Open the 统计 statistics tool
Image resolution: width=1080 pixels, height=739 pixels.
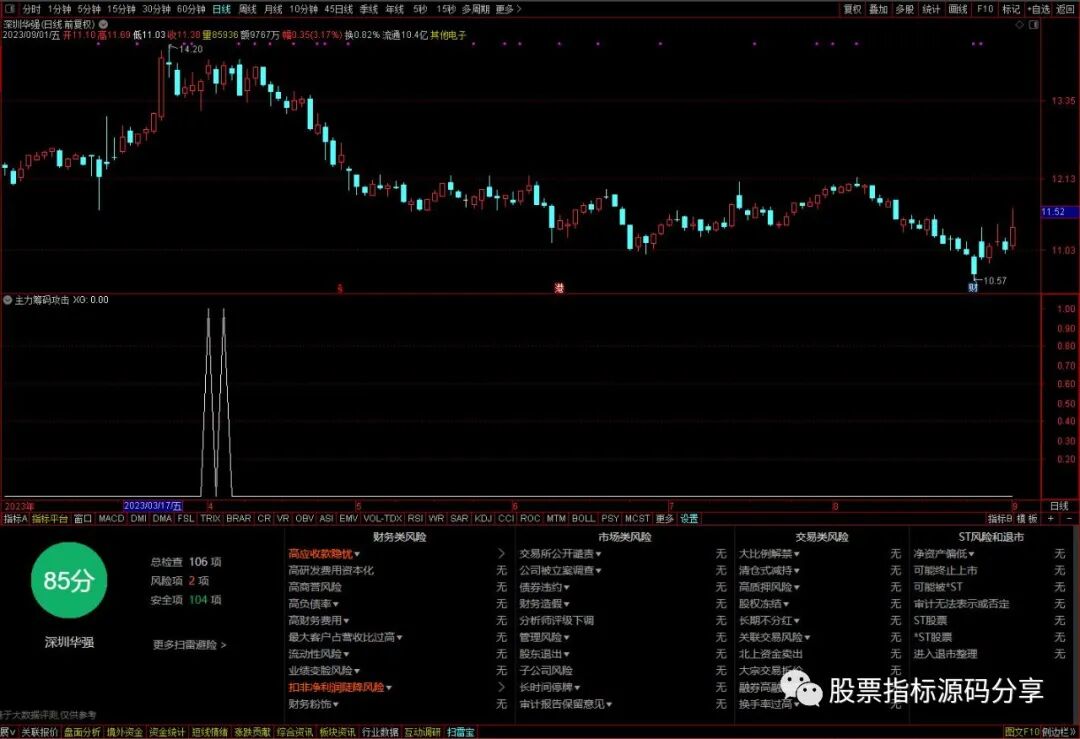[931, 9]
